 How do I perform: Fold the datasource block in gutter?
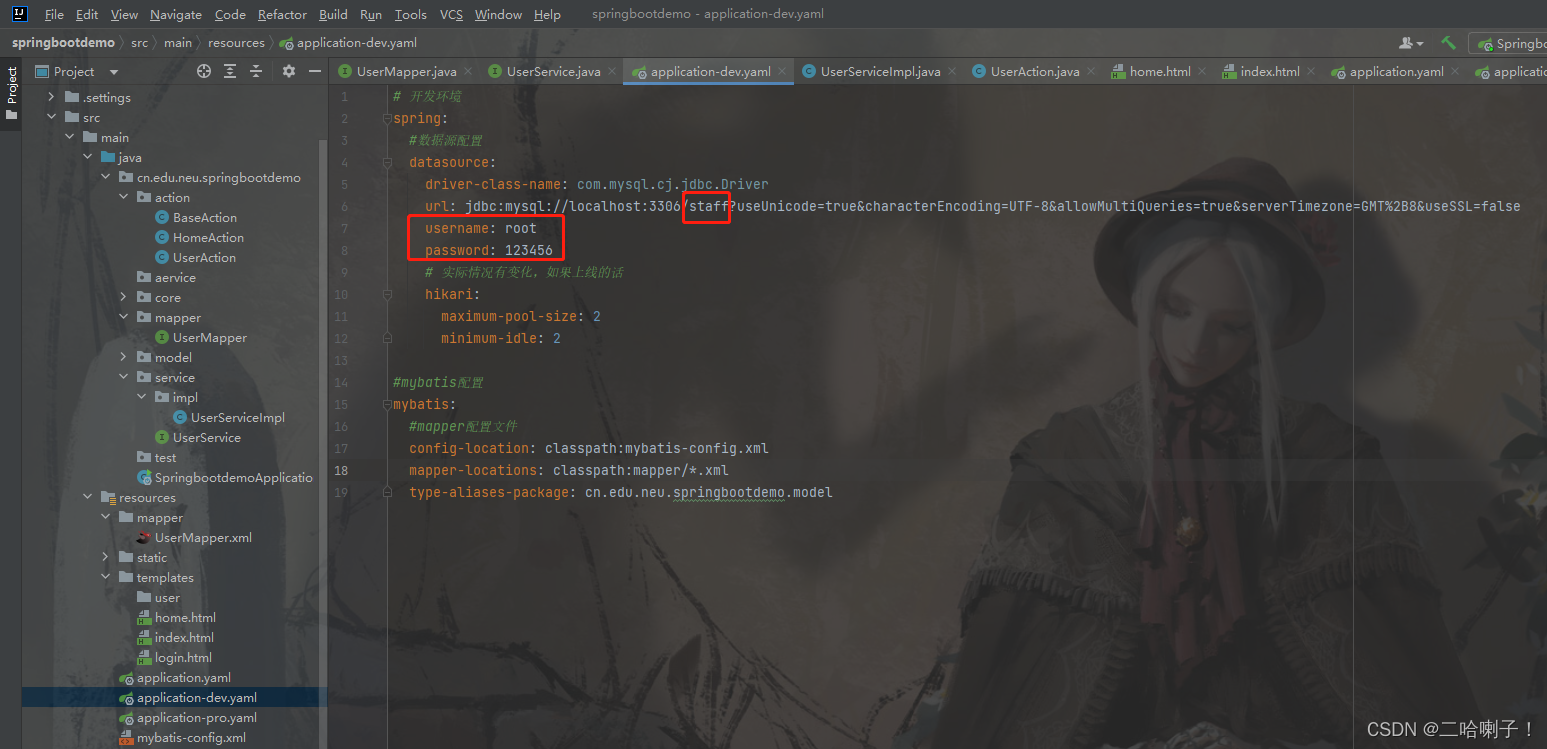pyautogui.click(x=388, y=162)
